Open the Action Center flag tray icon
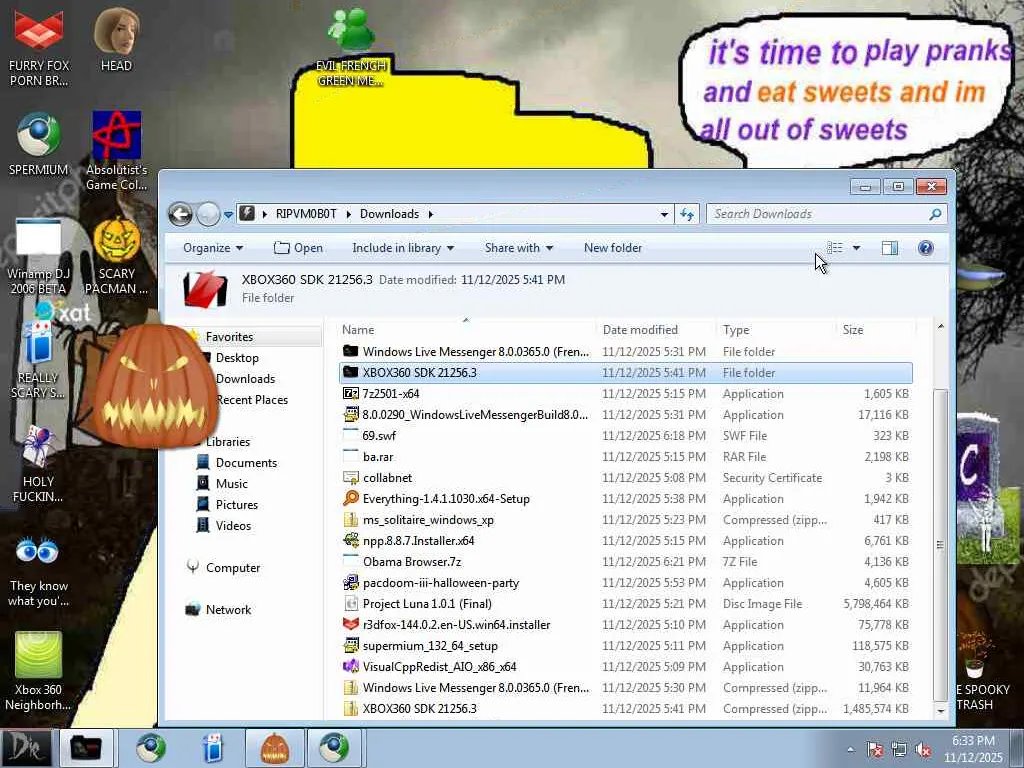Image resolution: width=1024 pixels, height=768 pixels. (x=874, y=750)
